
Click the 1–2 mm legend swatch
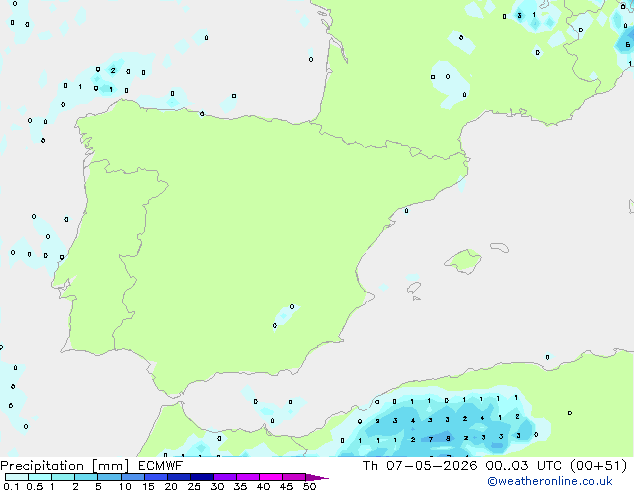click(x=63, y=477)
